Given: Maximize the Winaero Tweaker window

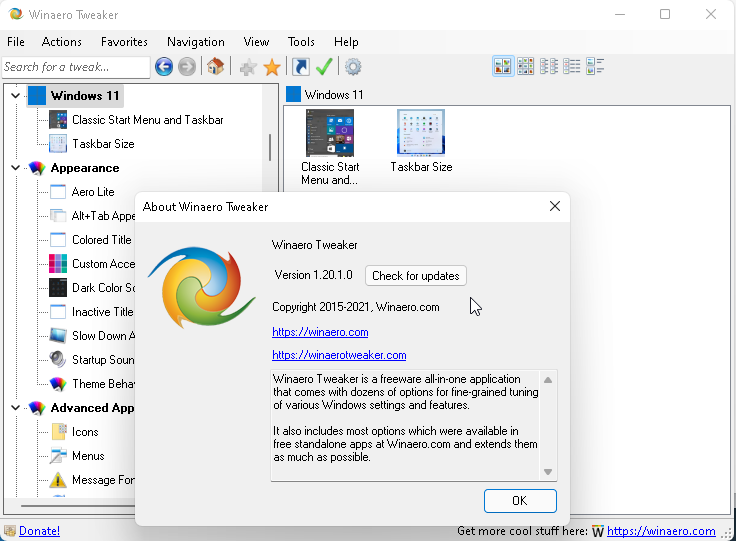Looking at the screenshot, I should coord(665,14).
